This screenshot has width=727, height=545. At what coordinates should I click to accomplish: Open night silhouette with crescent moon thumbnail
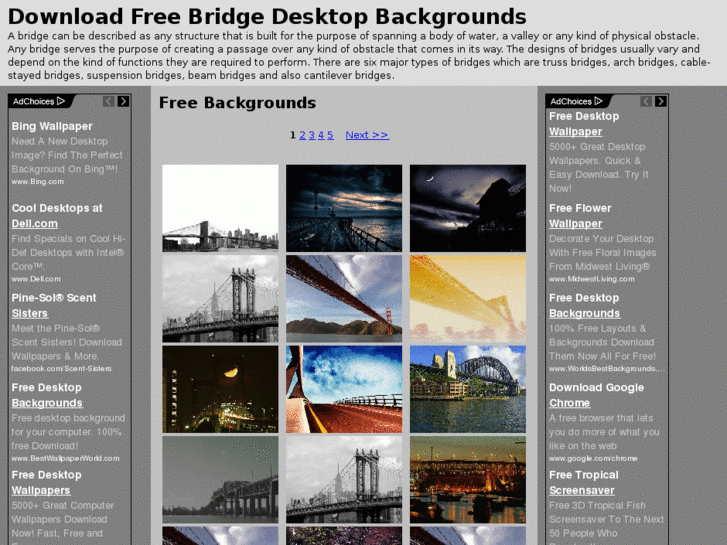point(468,208)
